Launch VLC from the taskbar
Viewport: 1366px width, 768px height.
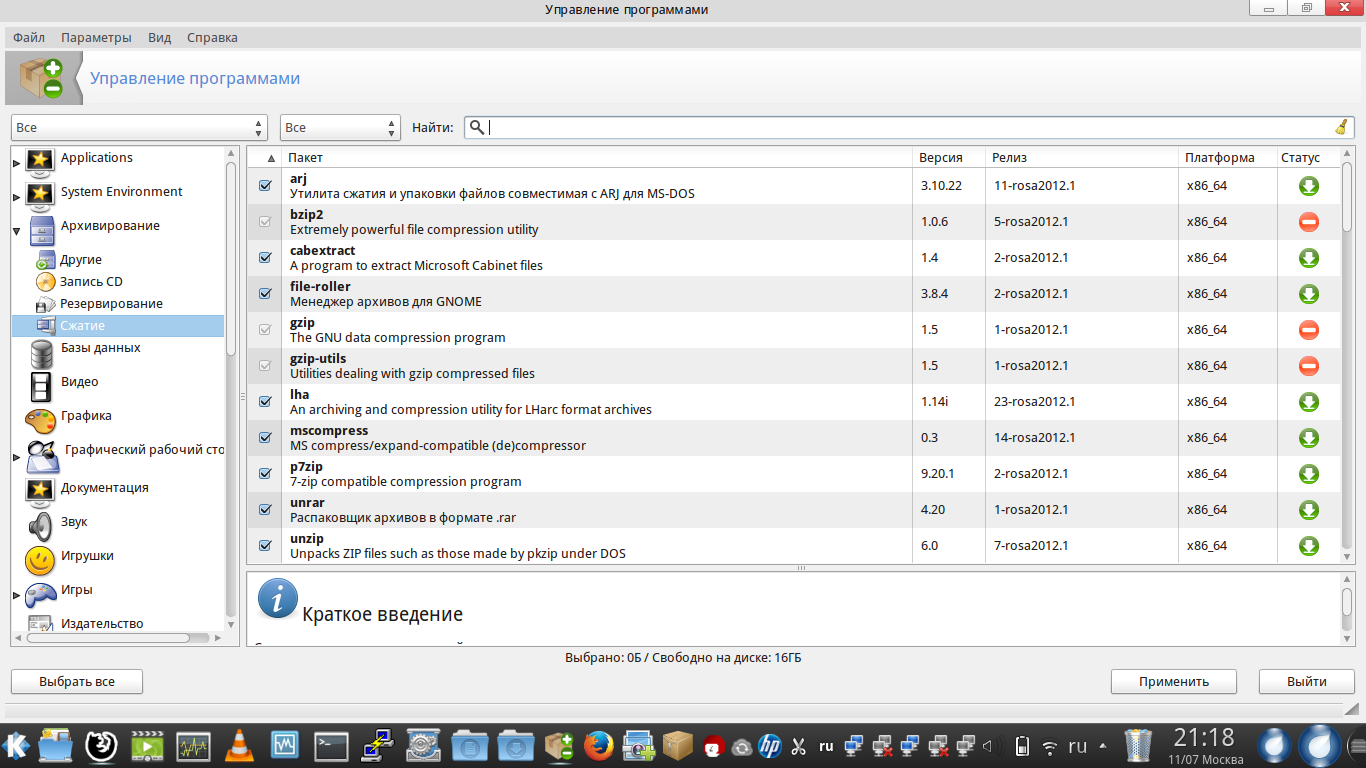[238, 745]
